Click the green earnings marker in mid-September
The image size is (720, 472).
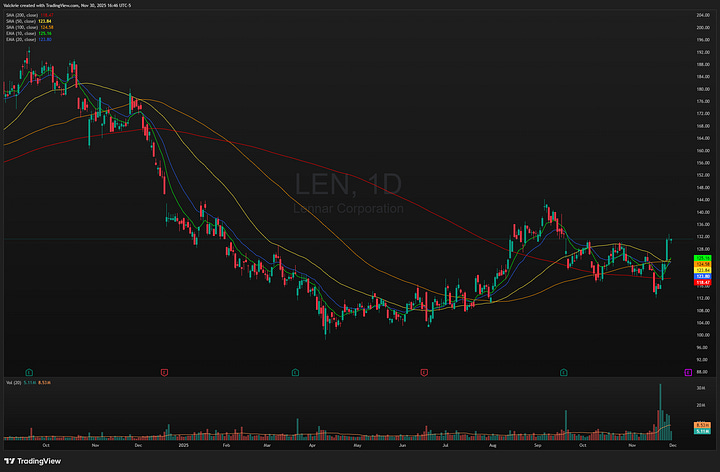(563, 372)
